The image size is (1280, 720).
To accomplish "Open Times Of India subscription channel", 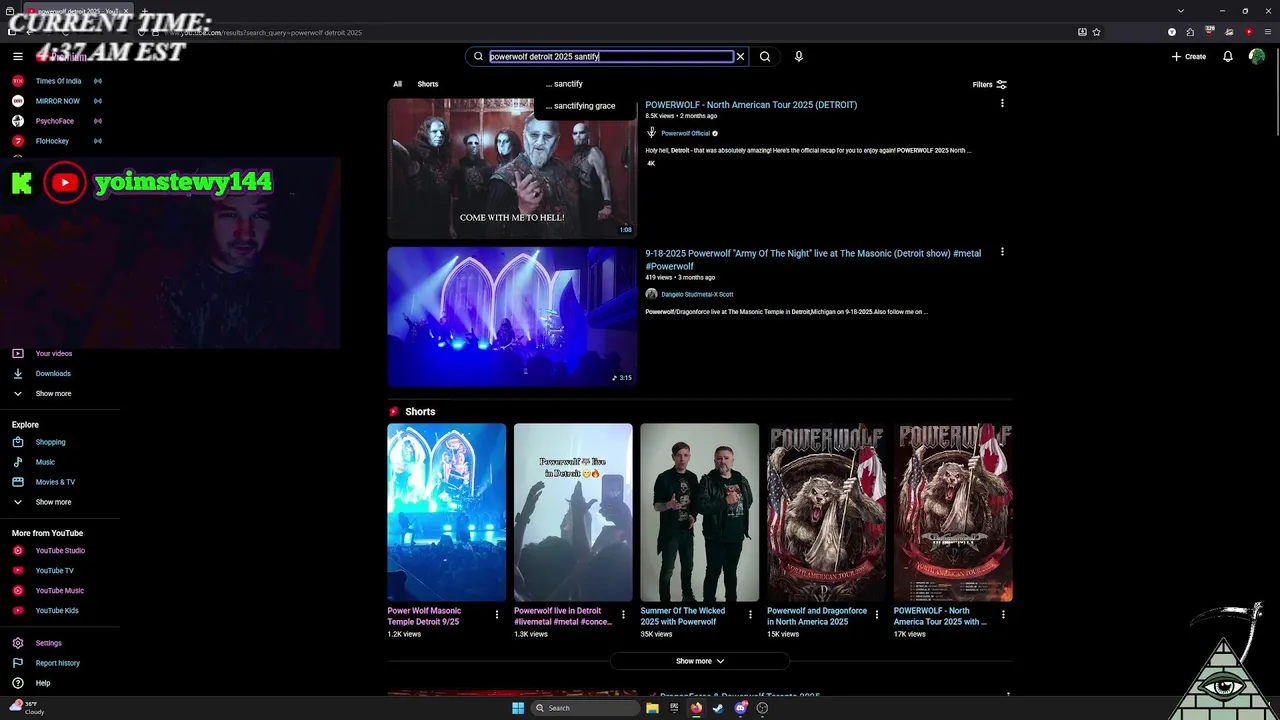I will point(58,81).
